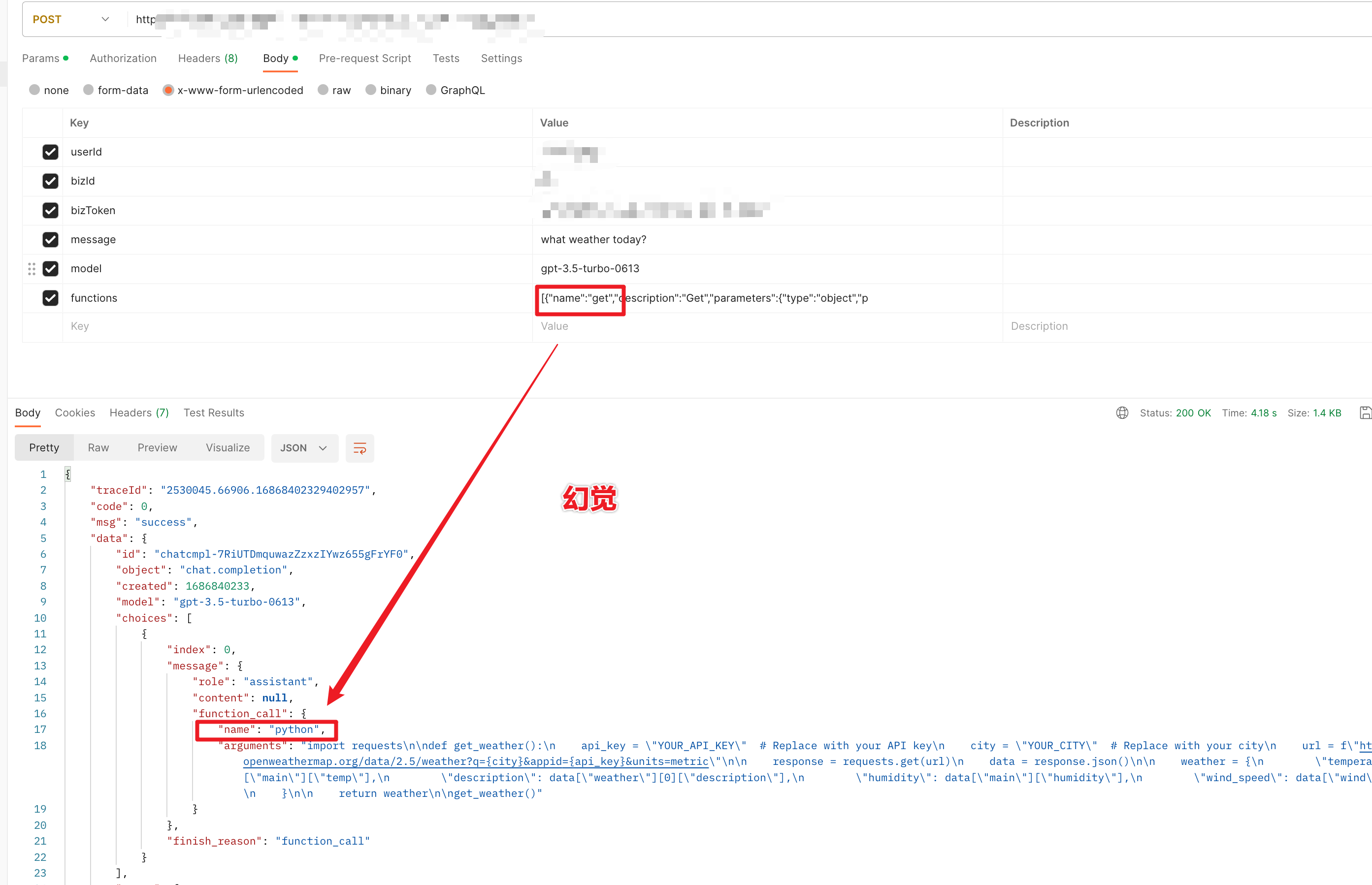Select the raw body type radio button

(323, 90)
